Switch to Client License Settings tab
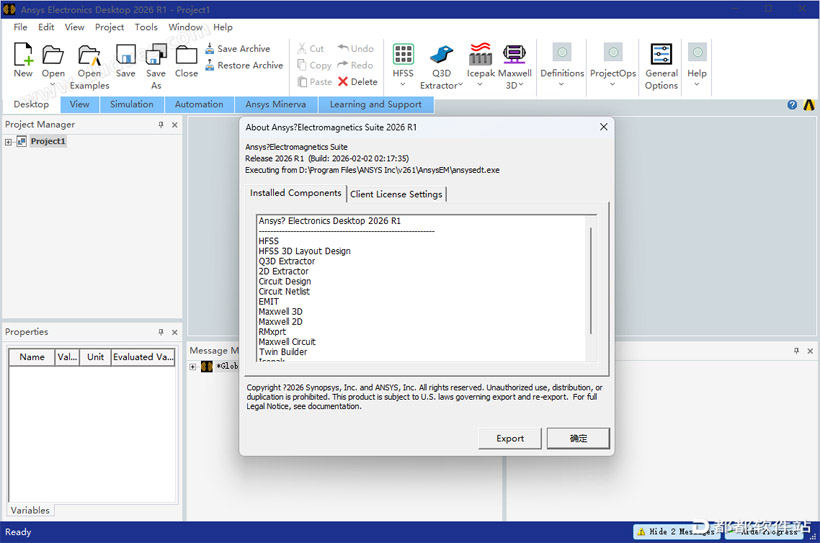Viewport: 820px width, 543px height. [x=396, y=194]
